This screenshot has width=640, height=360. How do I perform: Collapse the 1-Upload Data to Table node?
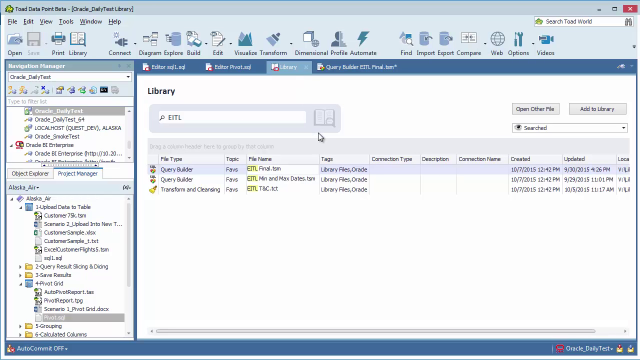point(20,207)
